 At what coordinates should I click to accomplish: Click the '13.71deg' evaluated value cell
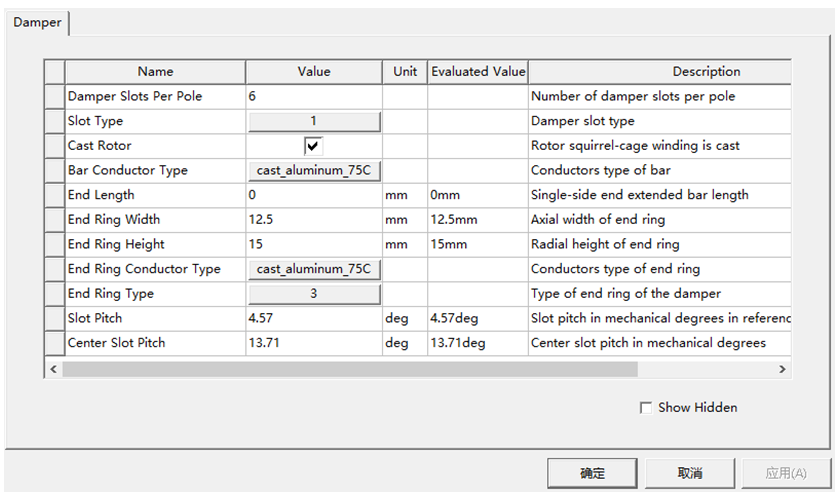[478, 343]
